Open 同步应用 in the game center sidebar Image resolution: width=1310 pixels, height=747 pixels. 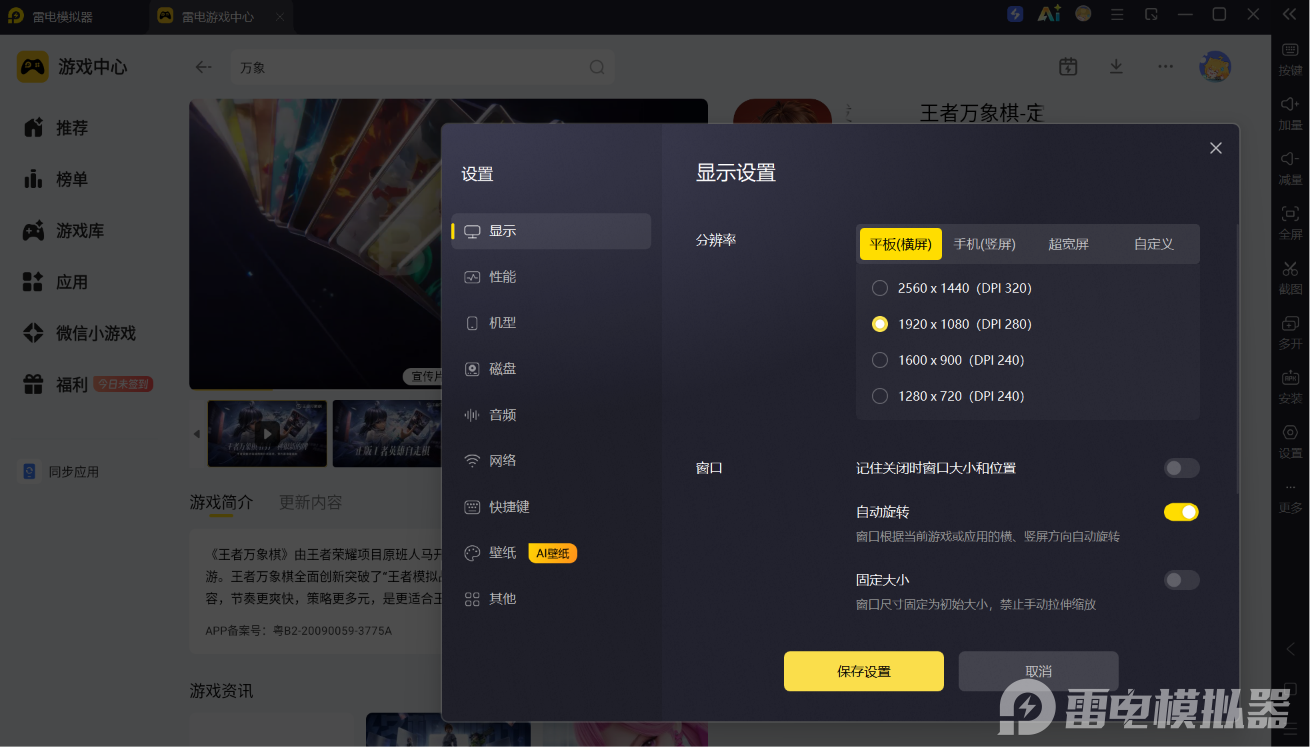[62, 471]
